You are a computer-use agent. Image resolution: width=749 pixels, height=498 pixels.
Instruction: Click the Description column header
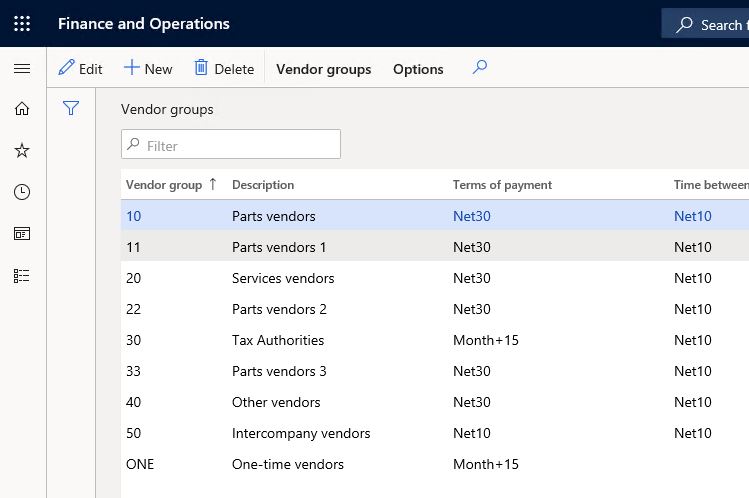point(263,185)
